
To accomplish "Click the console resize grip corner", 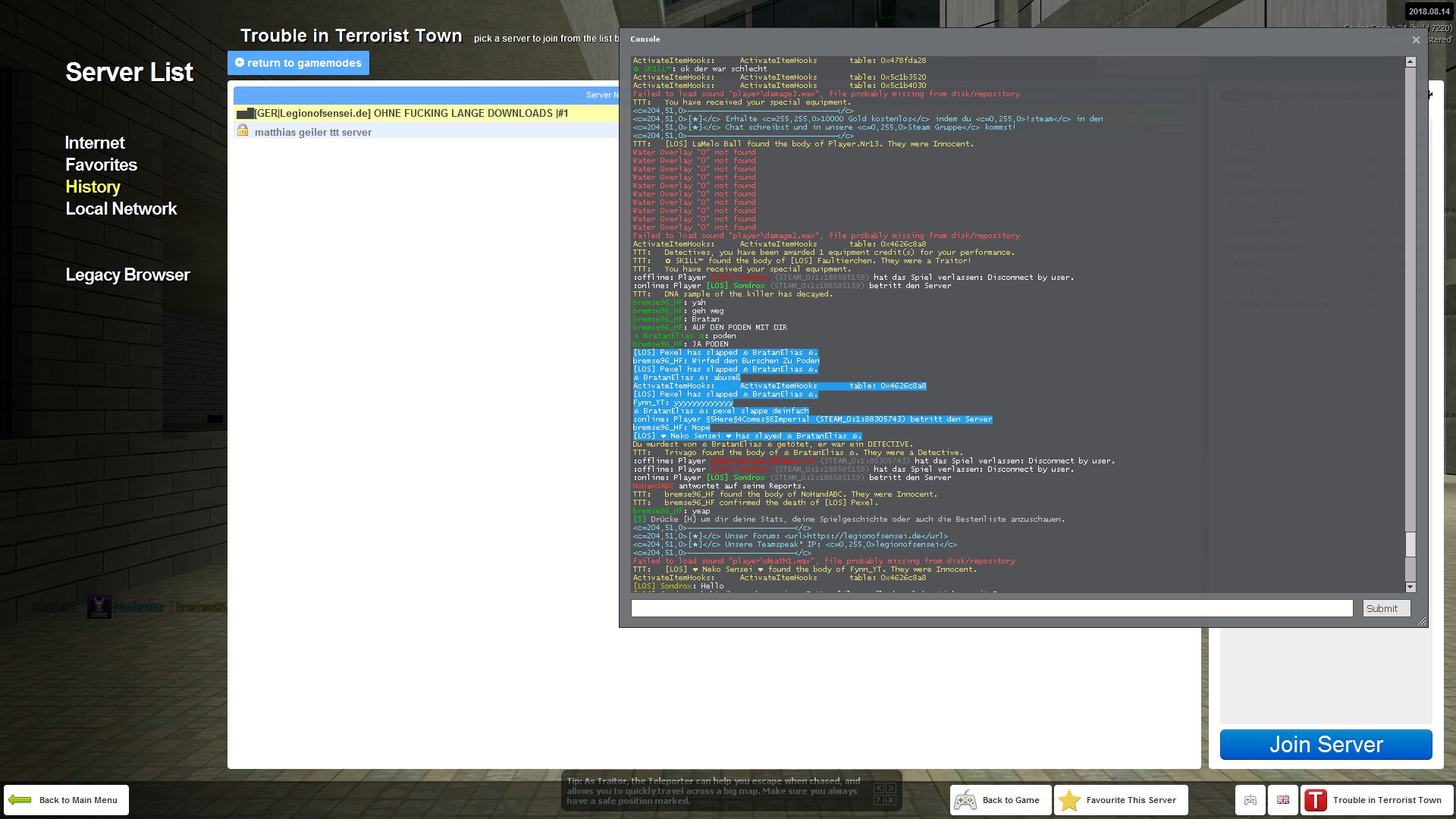I will (1422, 622).
